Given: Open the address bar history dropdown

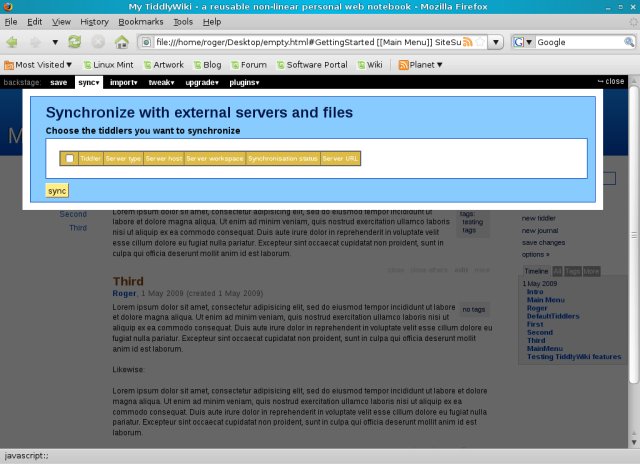Looking at the screenshot, I should (x=496, y=42).
